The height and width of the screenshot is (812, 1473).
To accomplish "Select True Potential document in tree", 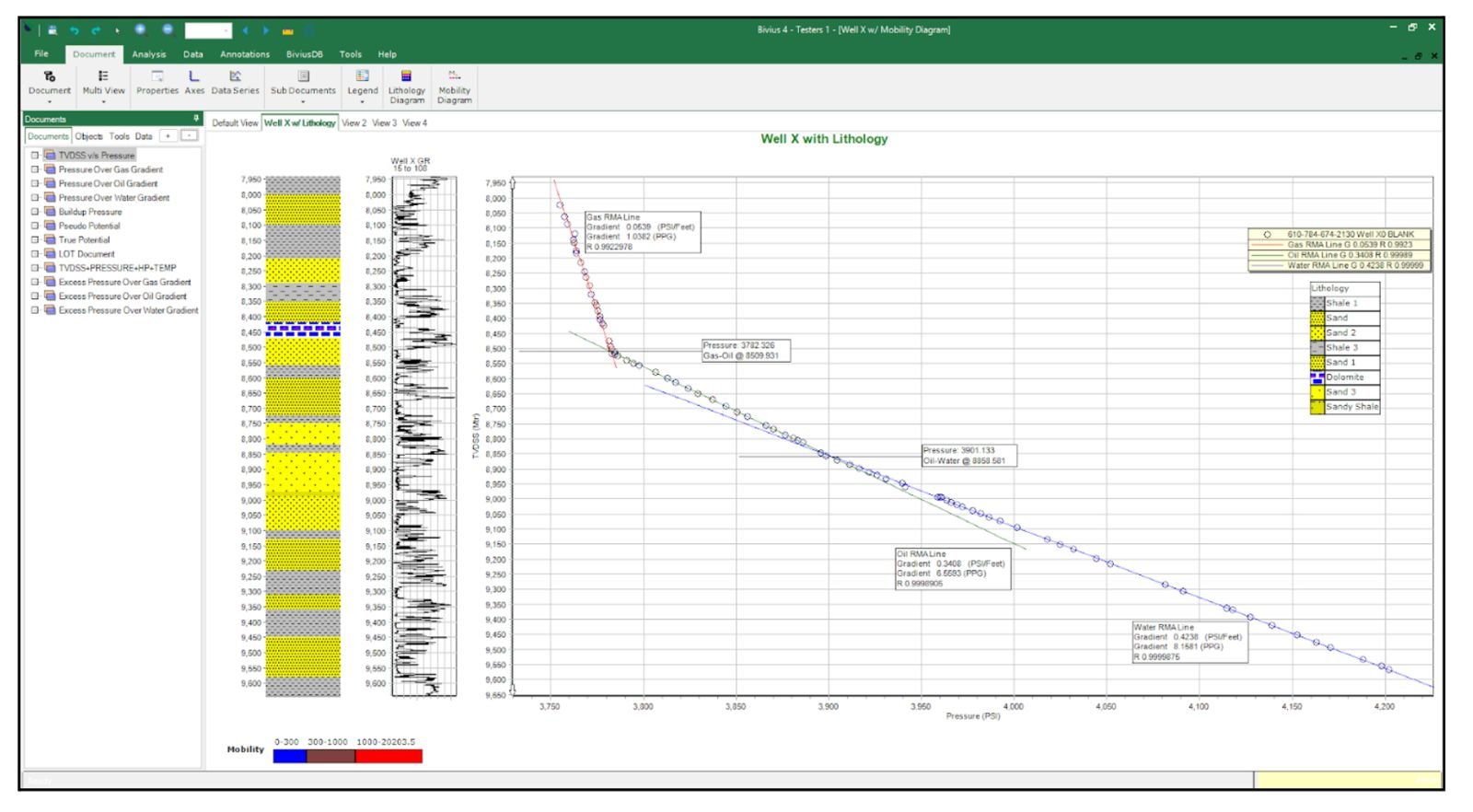I will click(x=84, y=240).
